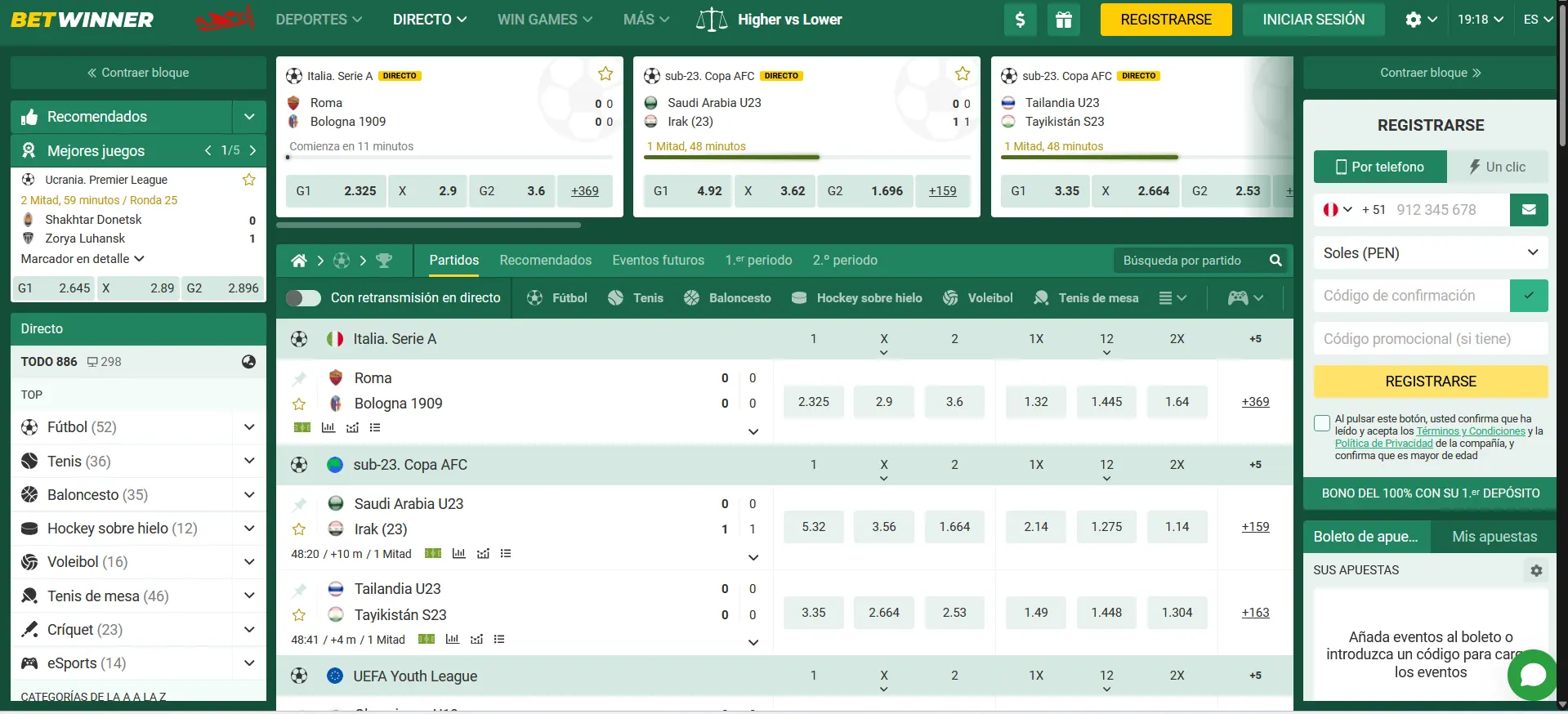Image resolution: width=1568 pixels, height=714 pixels.
Task: Open the gift bonus icon
Action: tap(1063, 20)
